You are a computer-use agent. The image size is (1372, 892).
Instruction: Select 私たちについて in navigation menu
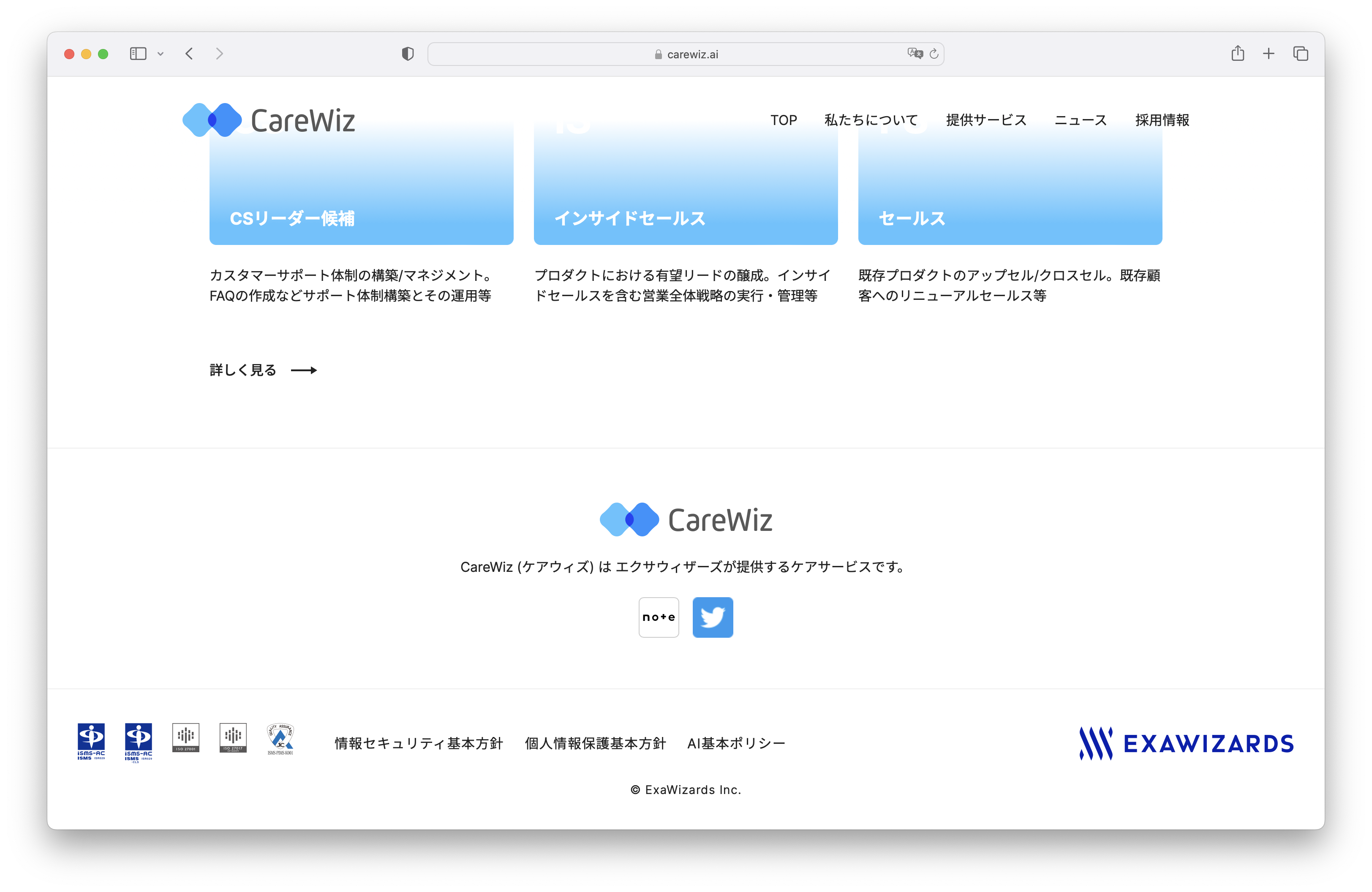click(x=871, y=120)
